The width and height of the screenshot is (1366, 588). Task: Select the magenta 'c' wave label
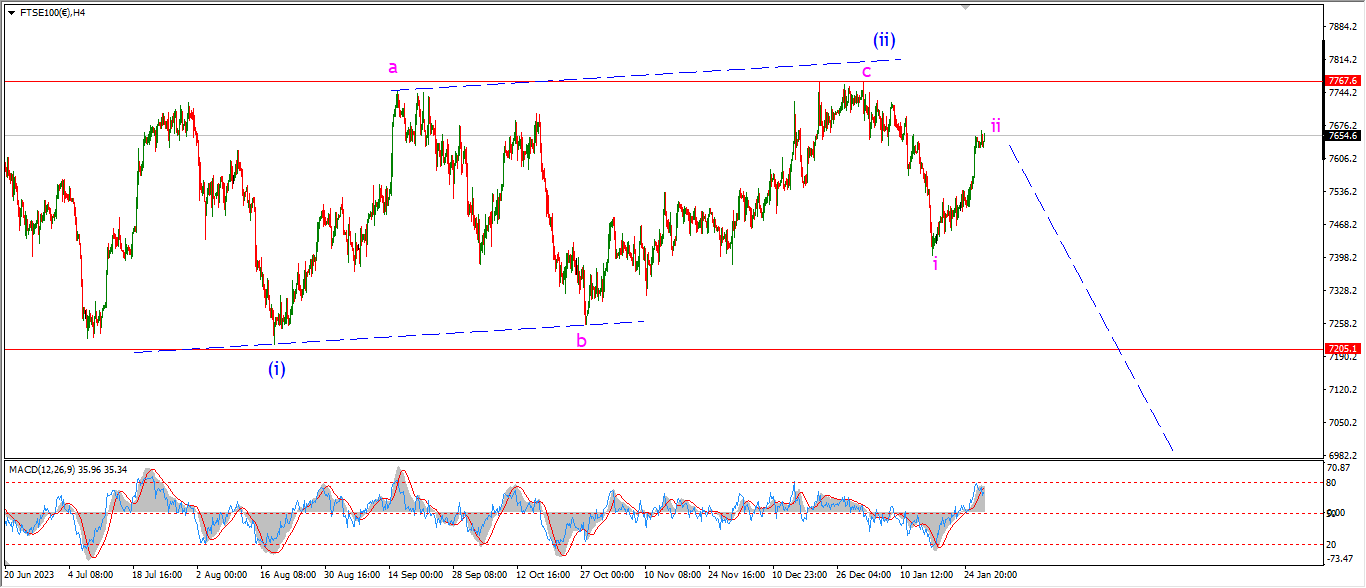click(866, 71)
